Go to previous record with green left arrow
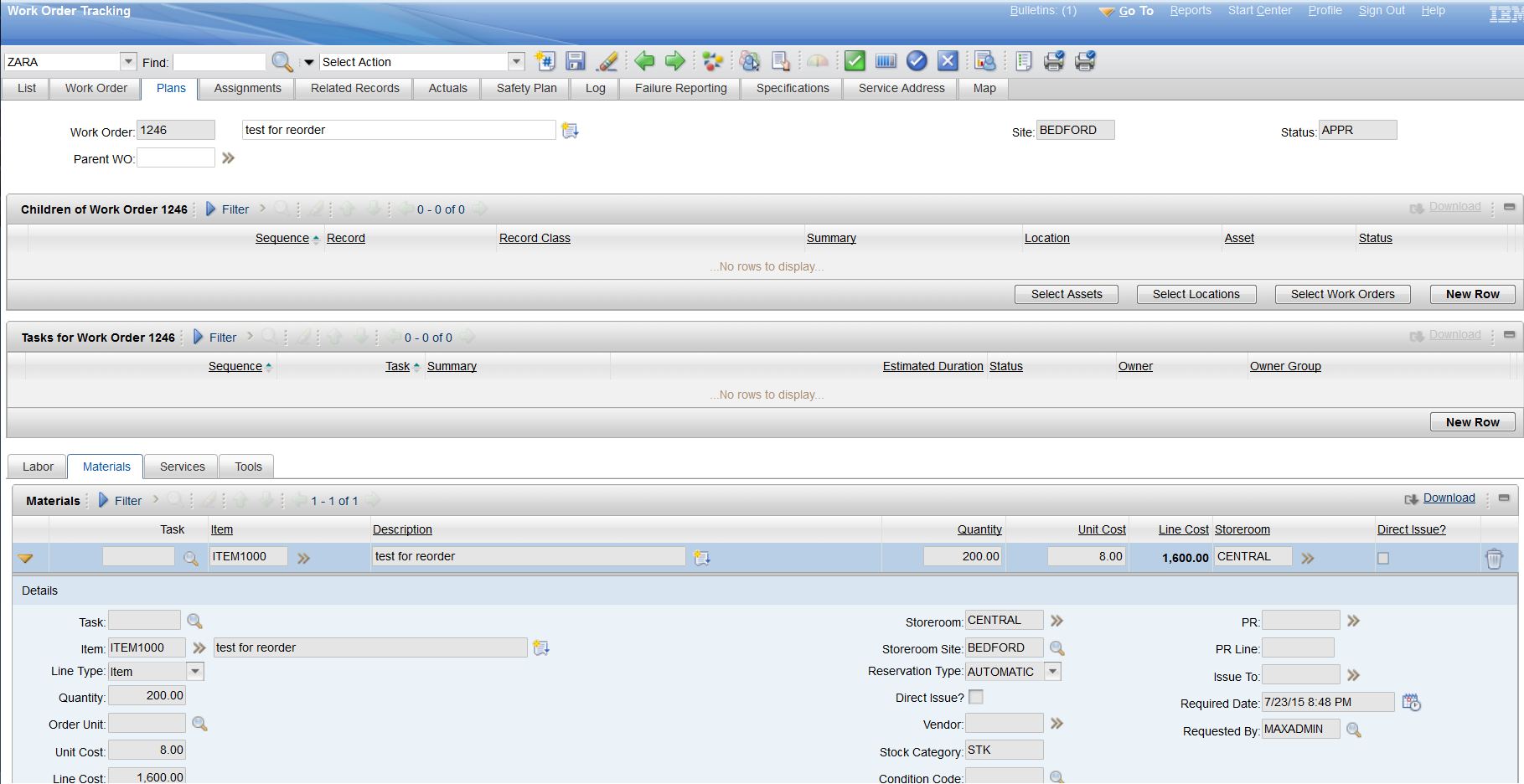Screen dimensions: 1524x784 tap(643, 61)
